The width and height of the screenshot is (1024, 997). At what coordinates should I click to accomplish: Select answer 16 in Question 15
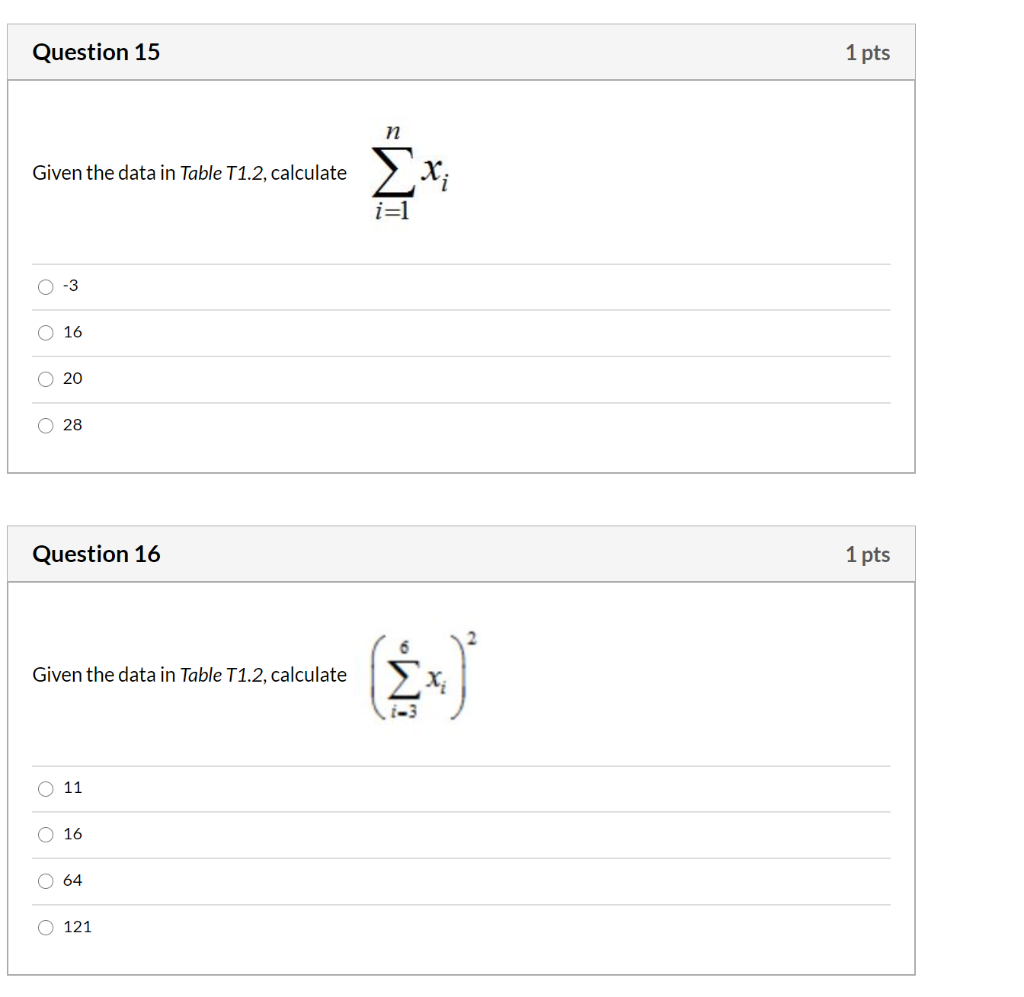pos(46,332)
